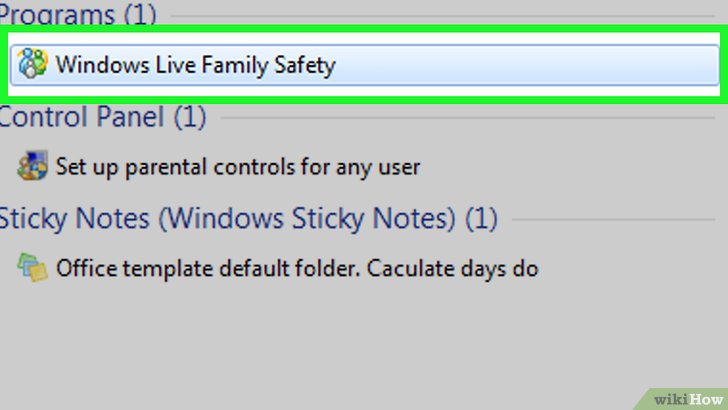Click the sticky note icon beside Office template

[x=33, y=267]
